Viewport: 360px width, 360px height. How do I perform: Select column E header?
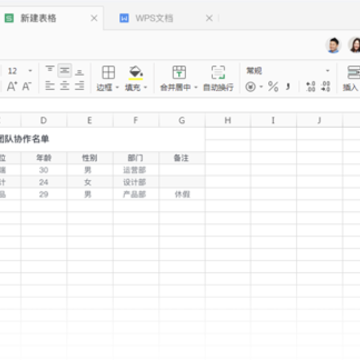click(x=90, y=120)
